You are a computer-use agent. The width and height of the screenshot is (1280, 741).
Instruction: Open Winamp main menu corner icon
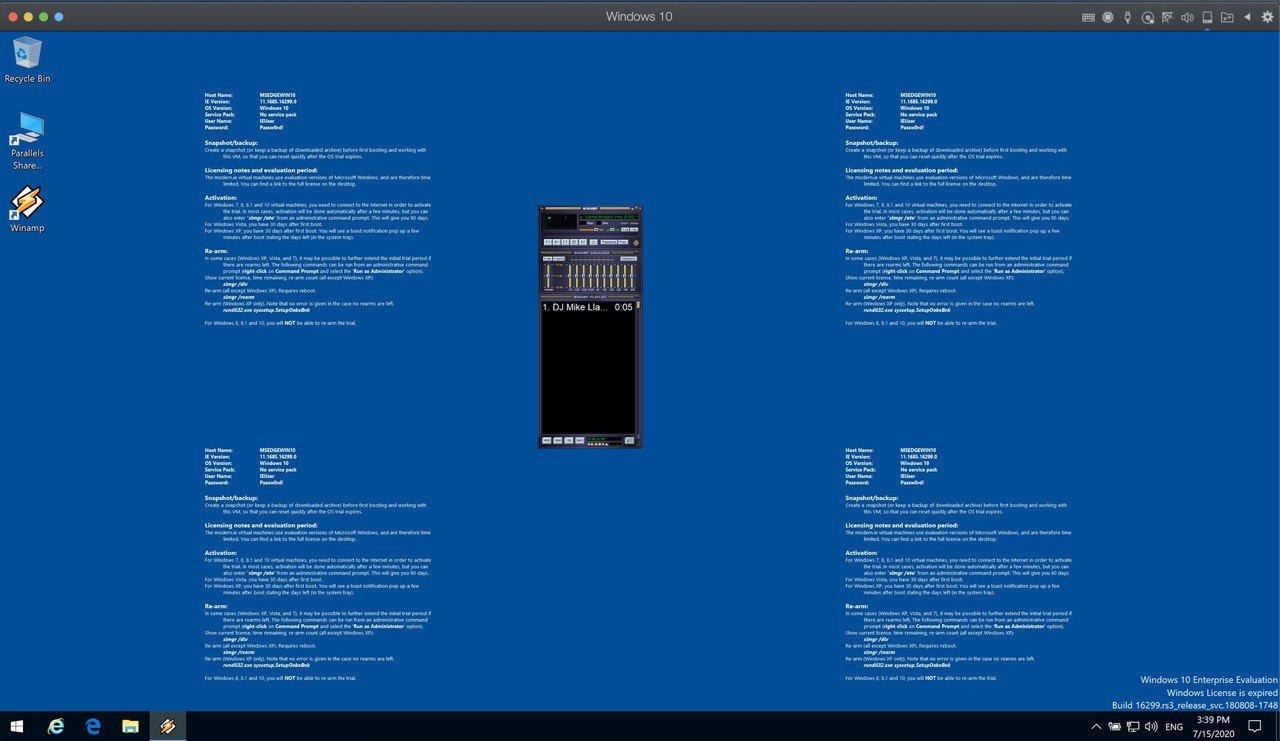coord(542,208)
